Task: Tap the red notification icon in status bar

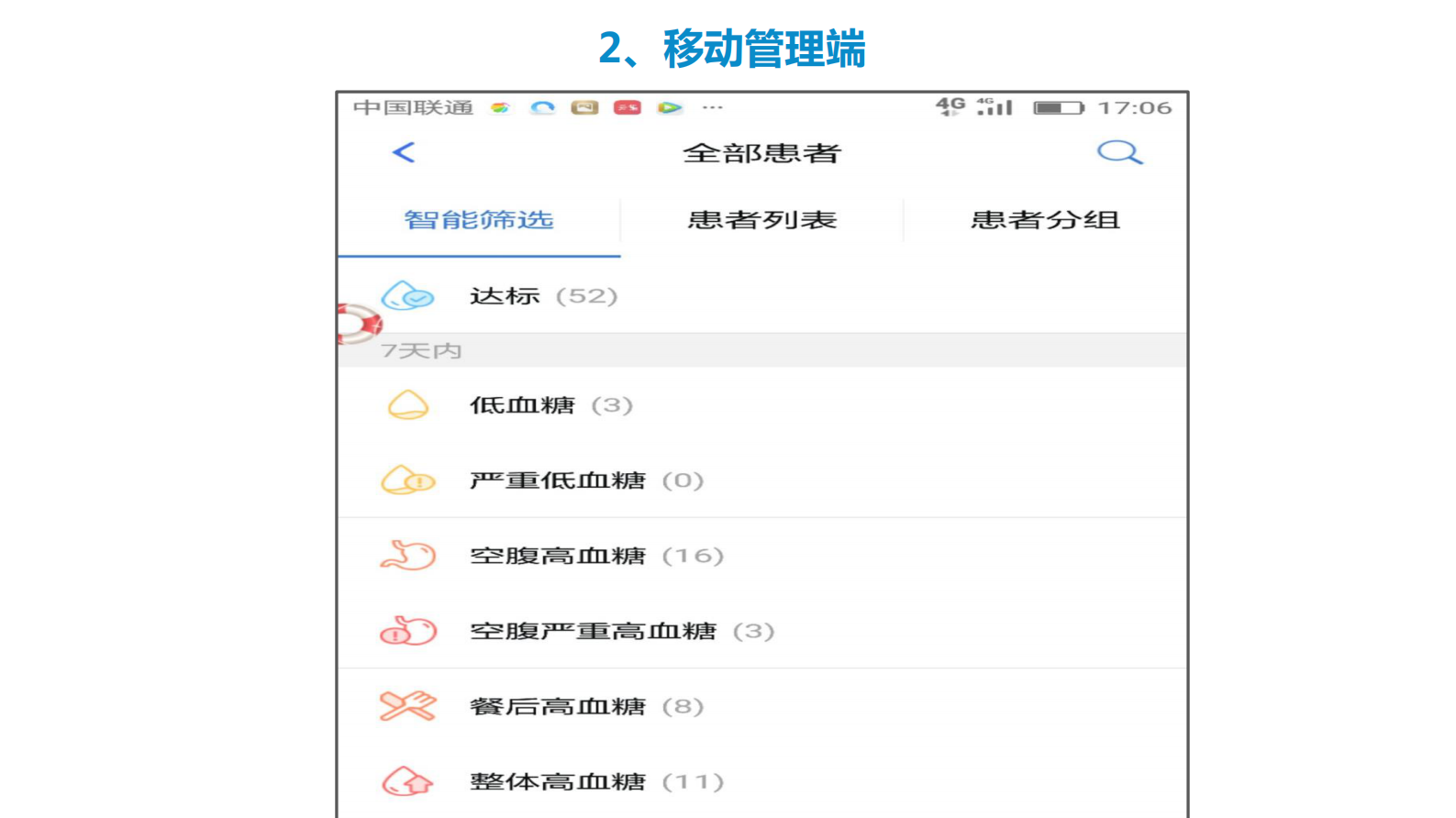Action: click(x=628, y=107)
